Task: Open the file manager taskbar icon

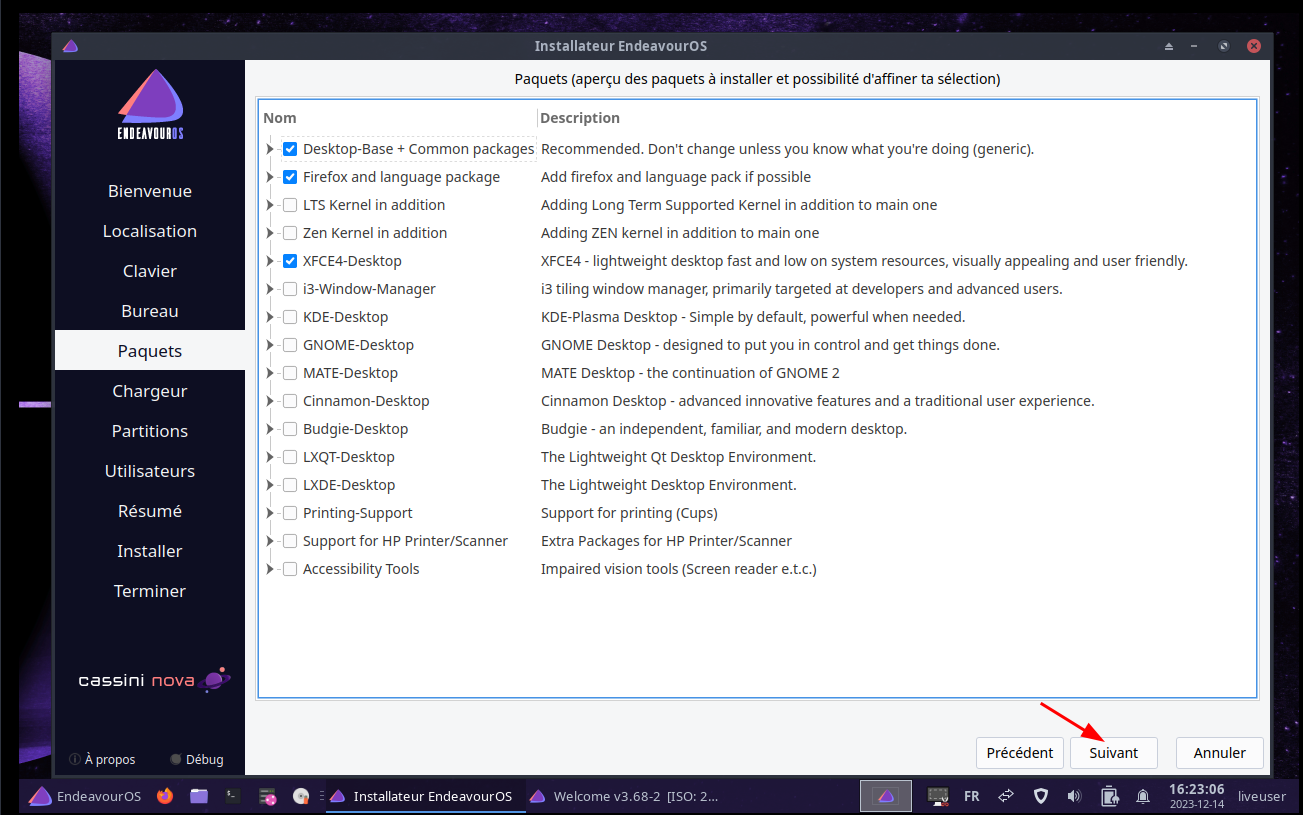Action: tap(199, 796)
